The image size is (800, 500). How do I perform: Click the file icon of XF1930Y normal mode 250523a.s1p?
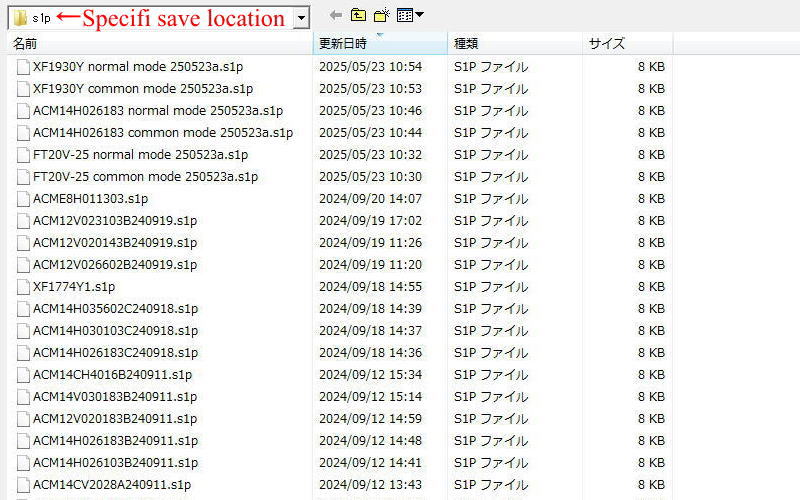pos(23,67)
